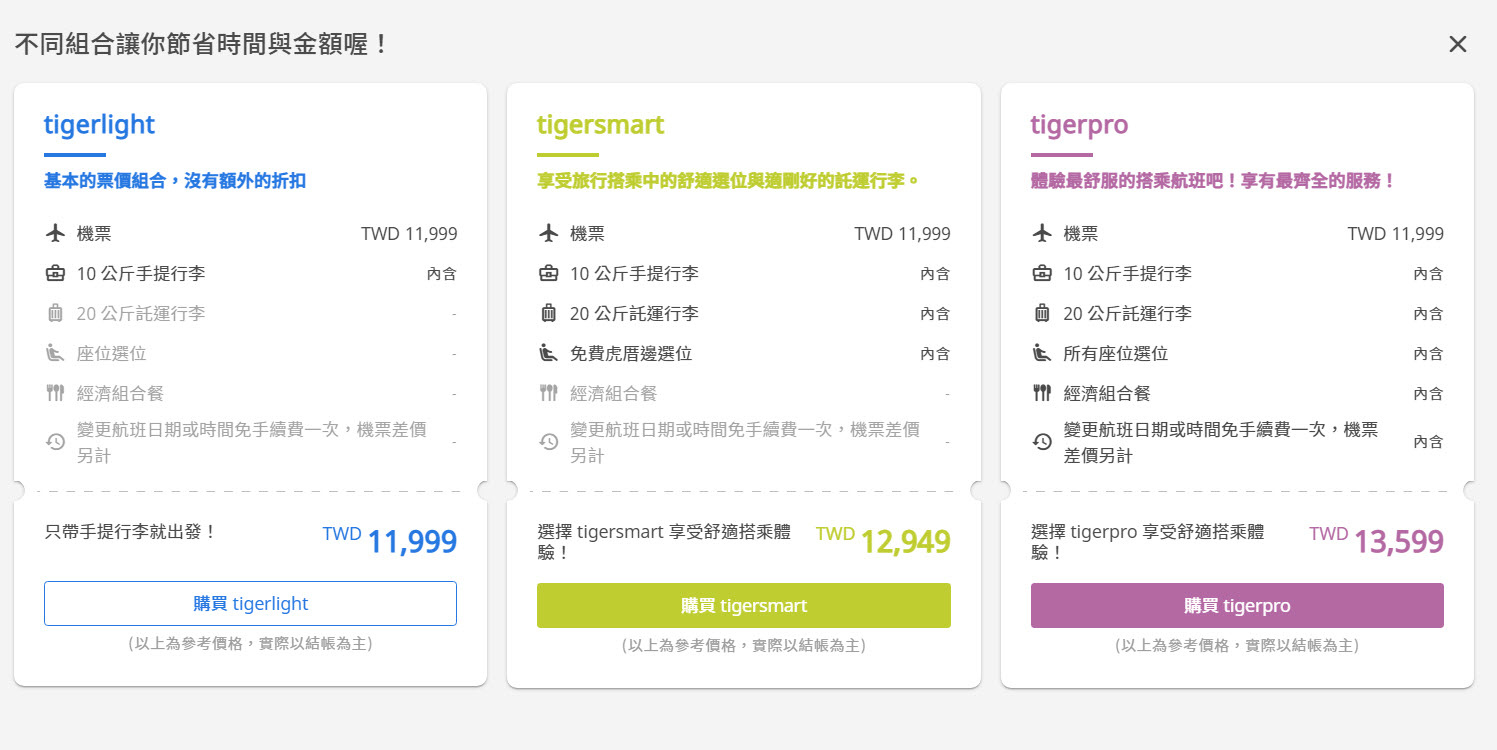
Task: Click the carry-on bag icon in tigersmart card
Action: pos(548,273)
